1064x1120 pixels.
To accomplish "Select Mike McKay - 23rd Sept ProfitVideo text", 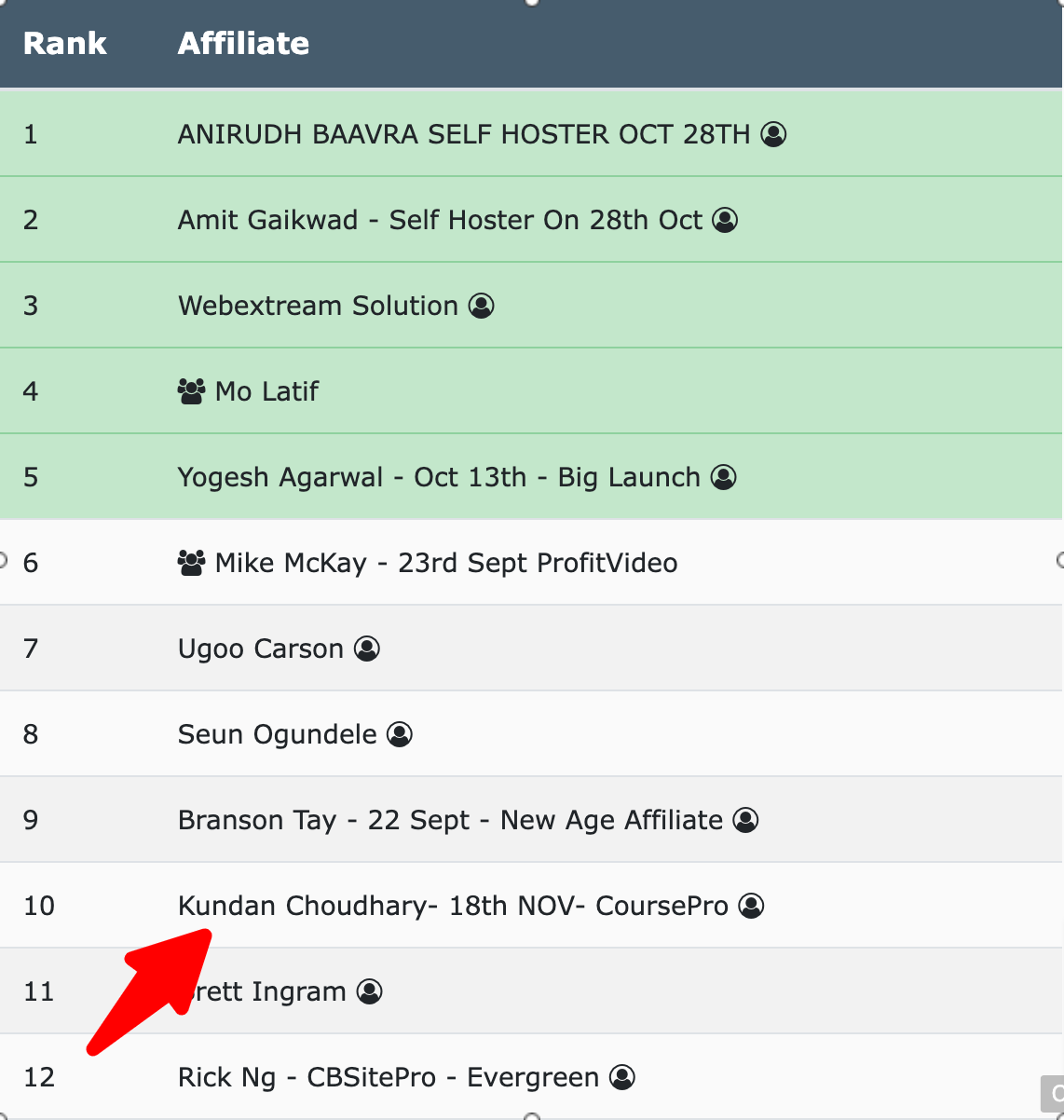I will (x=446, y=564).
